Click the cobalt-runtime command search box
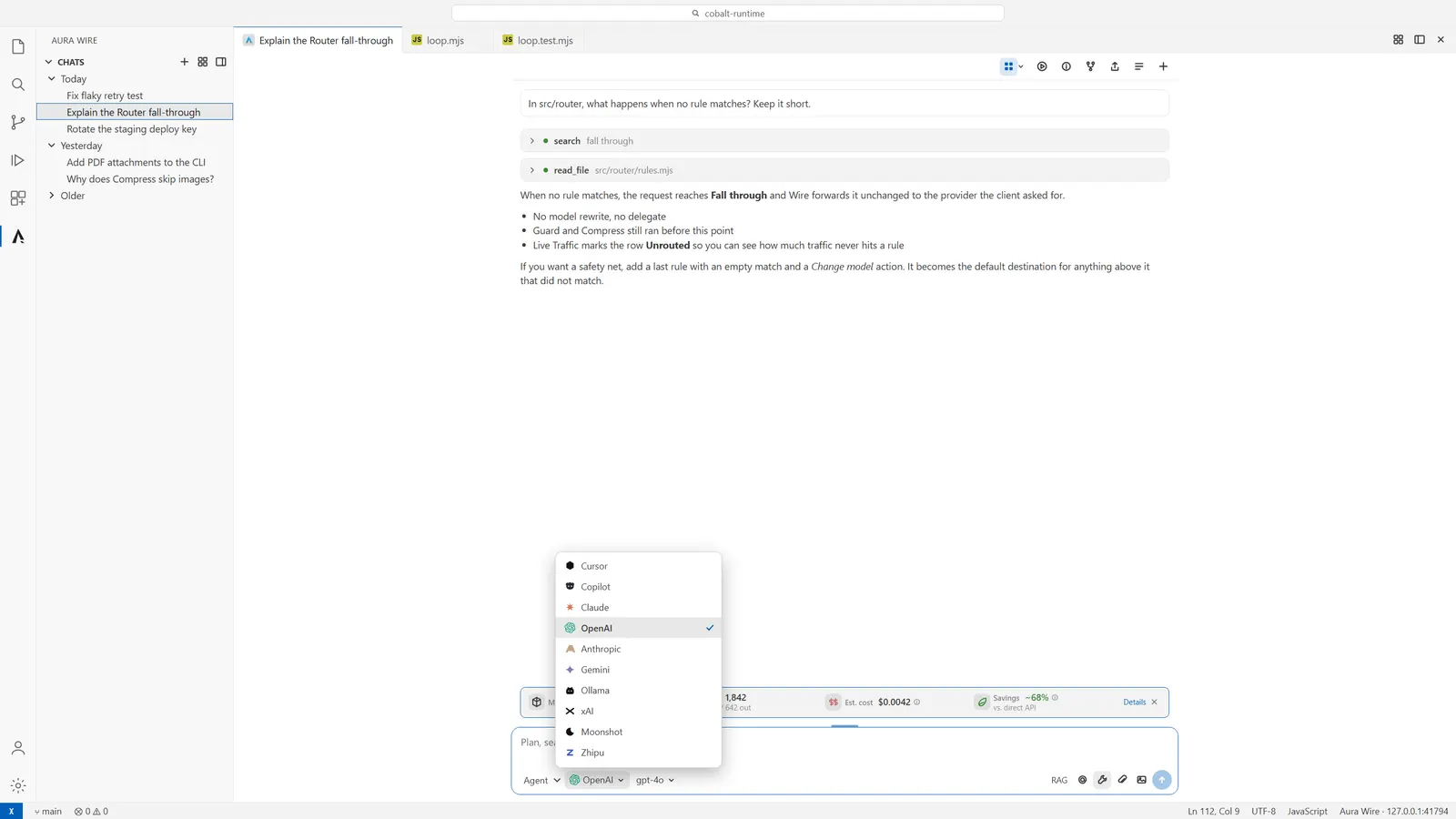This screenshot has width=1456, height=819. tap(728, 14)
